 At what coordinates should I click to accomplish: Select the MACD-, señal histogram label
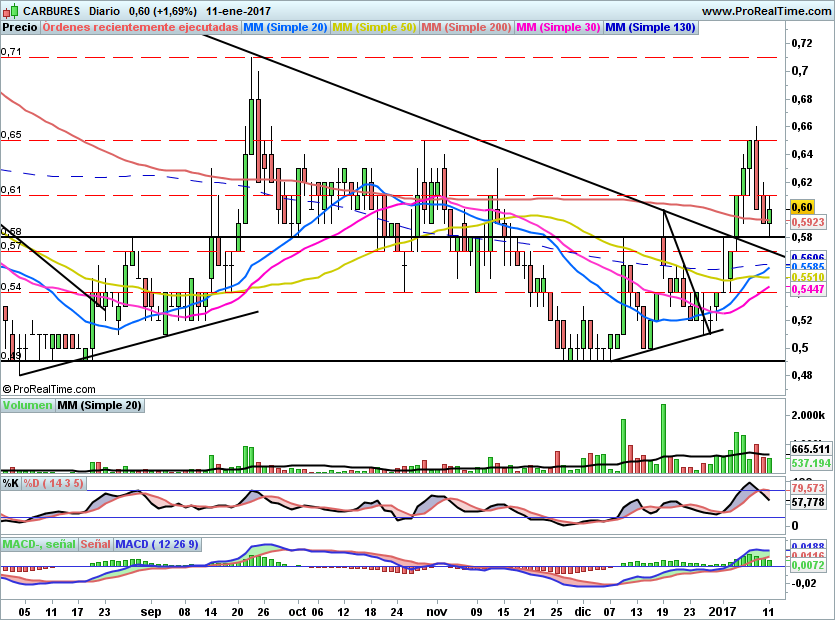(x=38, y=544)
